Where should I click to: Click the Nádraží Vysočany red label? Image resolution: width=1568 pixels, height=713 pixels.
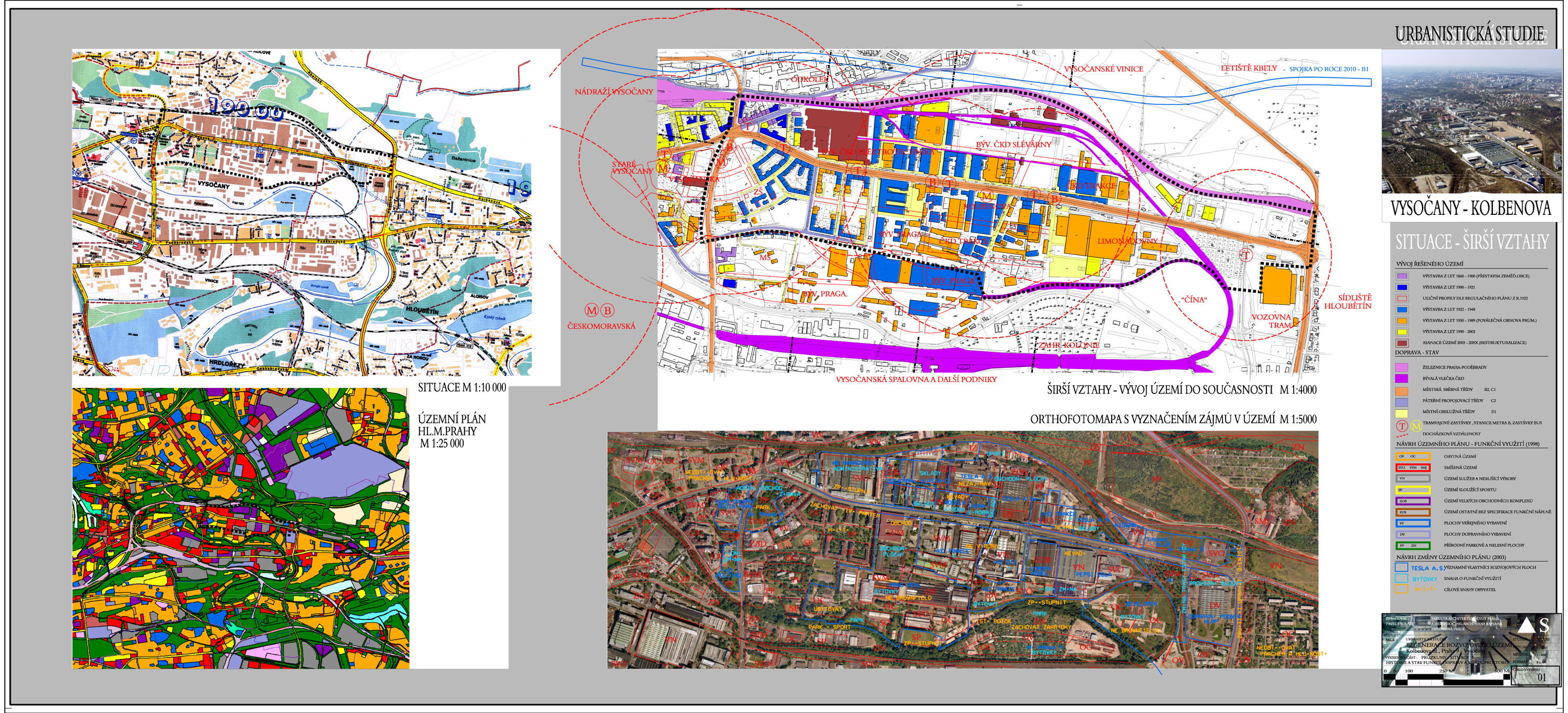click(x=614, y=92)
